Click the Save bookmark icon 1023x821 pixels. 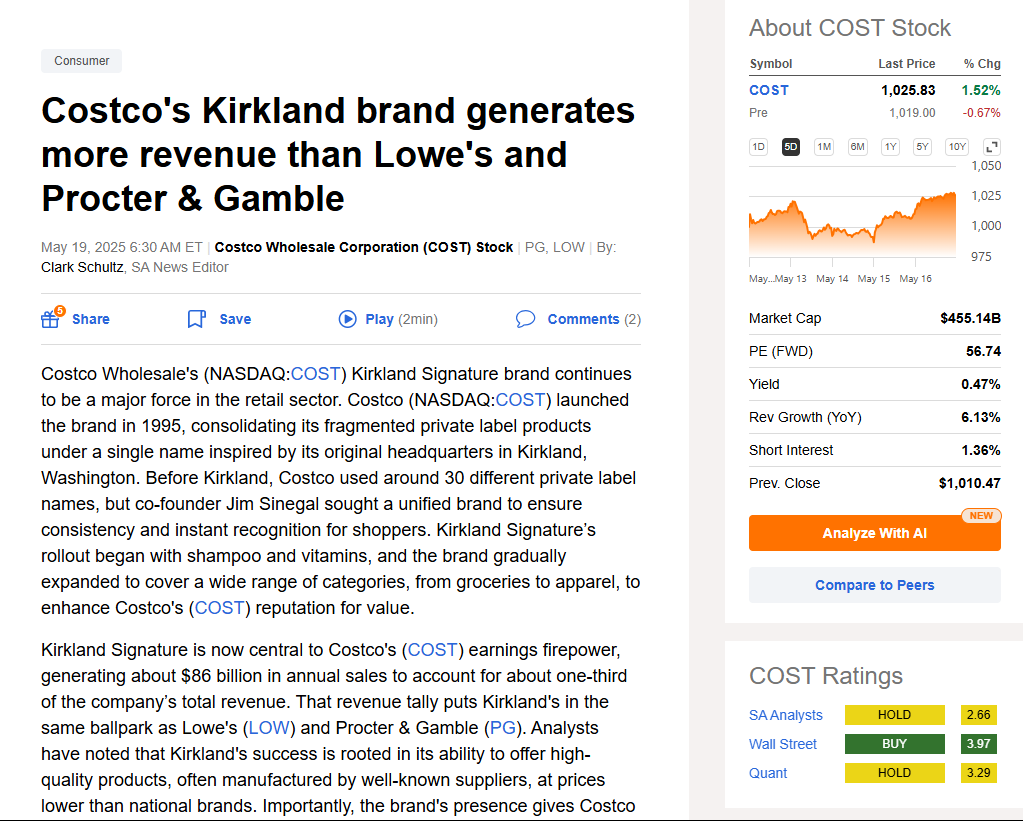[x=196, y=318]
